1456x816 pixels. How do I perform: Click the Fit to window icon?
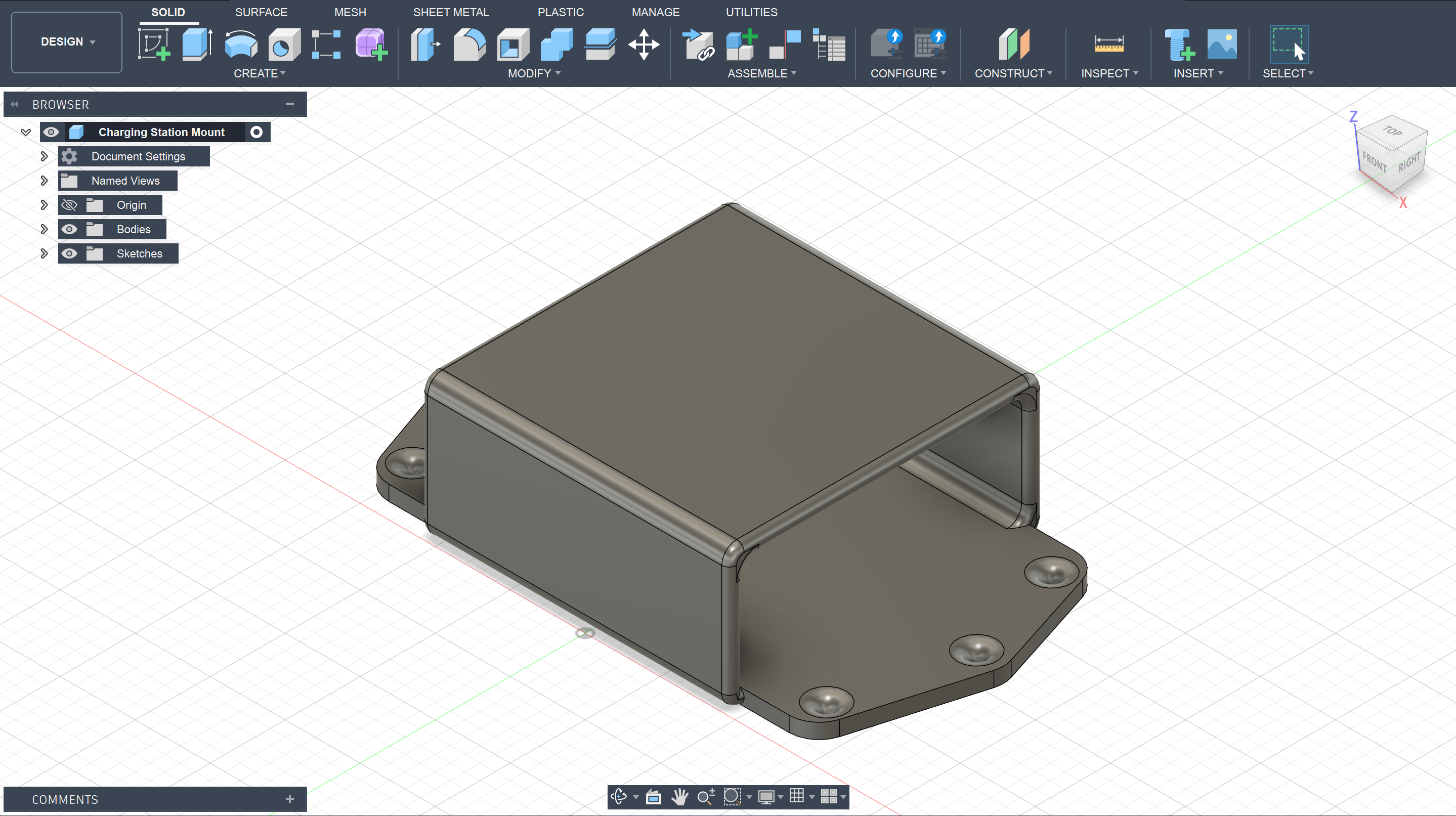point(732,796)
